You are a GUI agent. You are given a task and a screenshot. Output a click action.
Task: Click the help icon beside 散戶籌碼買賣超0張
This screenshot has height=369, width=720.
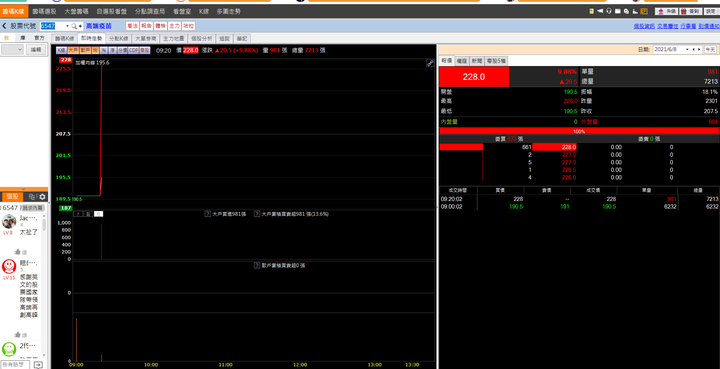pos(257,265)
